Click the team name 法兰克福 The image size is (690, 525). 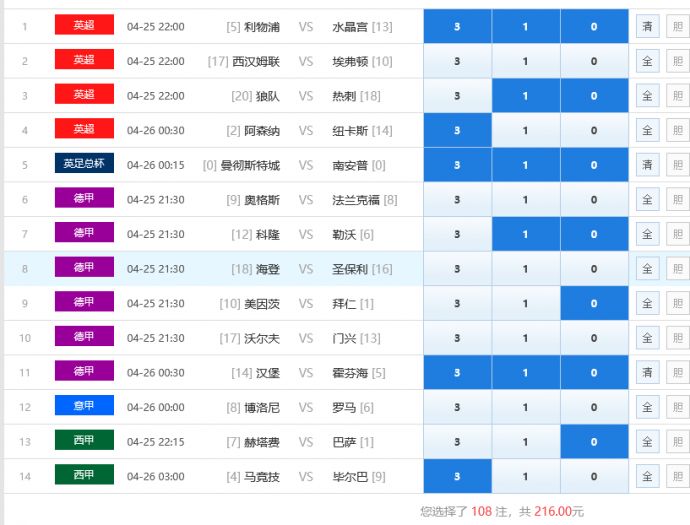pyautogui.click(x=356, y=200)
